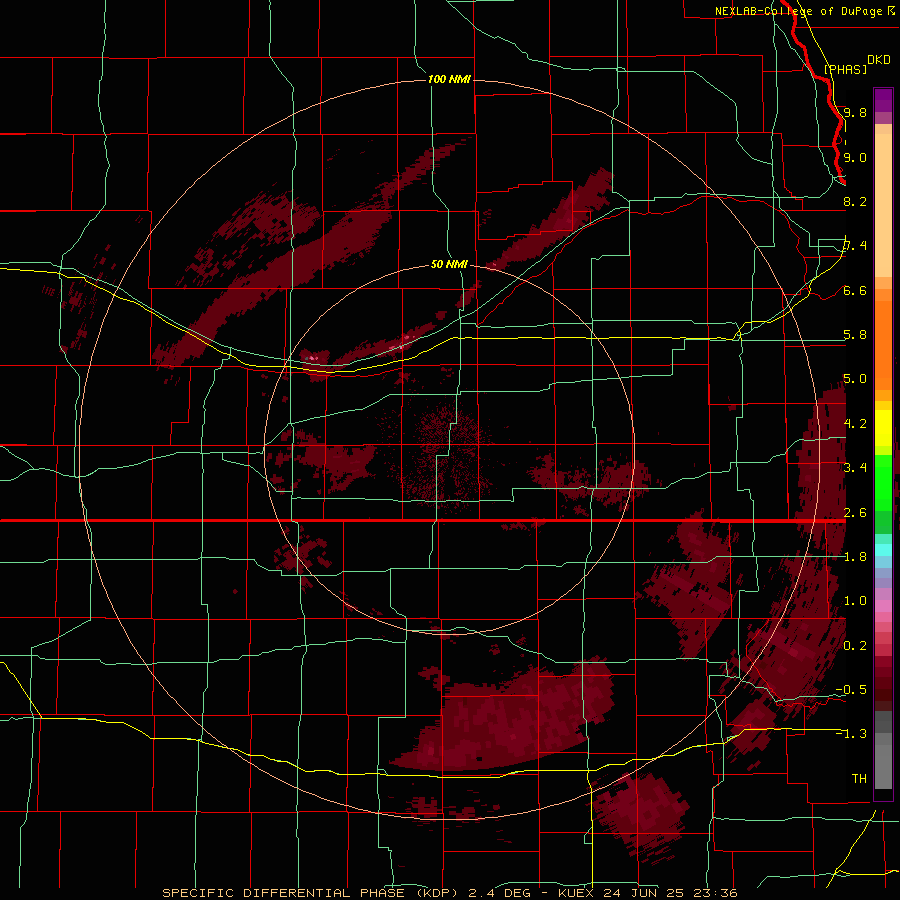
Task: Click the 100 NMI range ring label
Action: 449,79
